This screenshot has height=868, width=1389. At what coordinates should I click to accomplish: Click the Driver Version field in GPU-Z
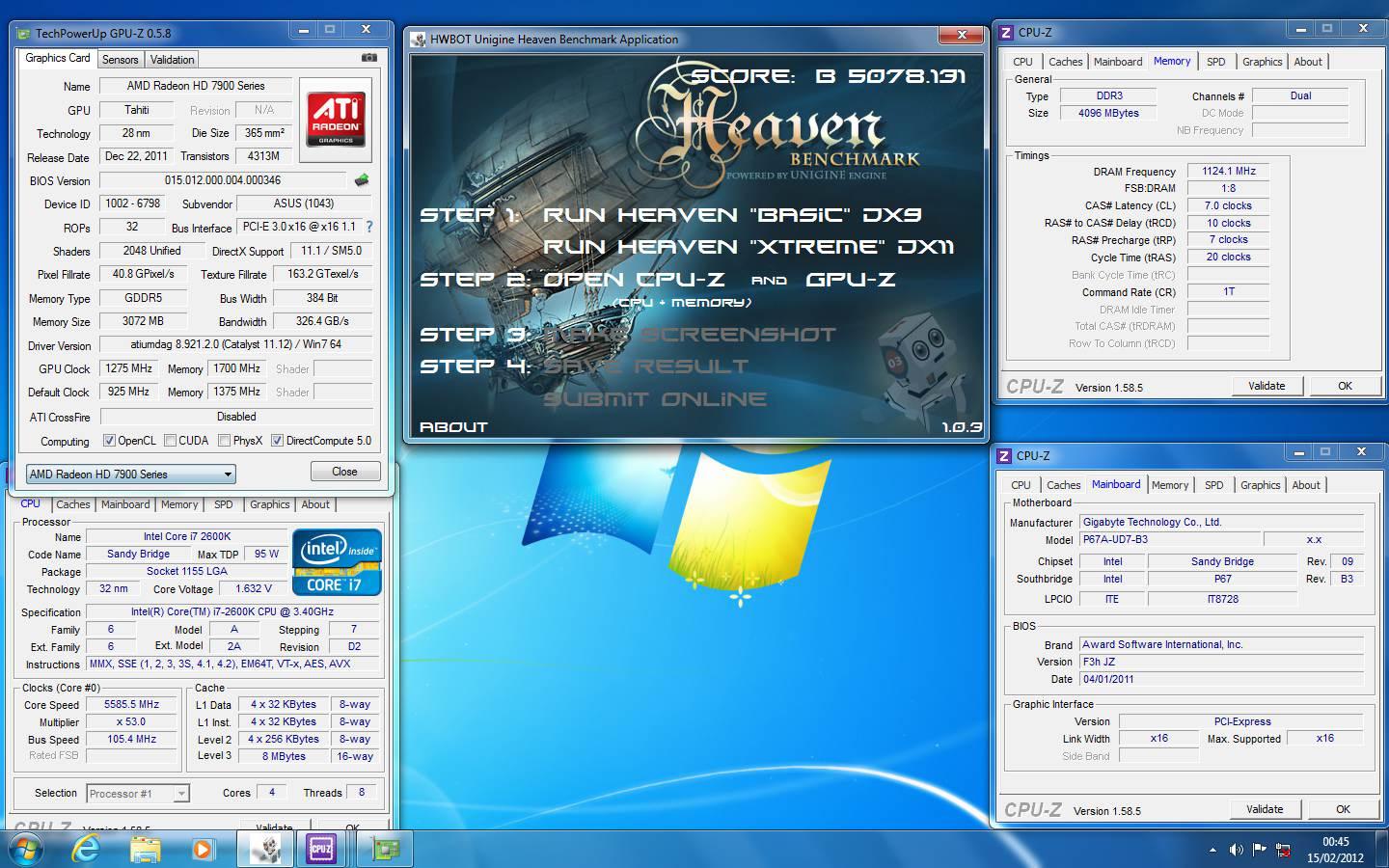[235, 345]
